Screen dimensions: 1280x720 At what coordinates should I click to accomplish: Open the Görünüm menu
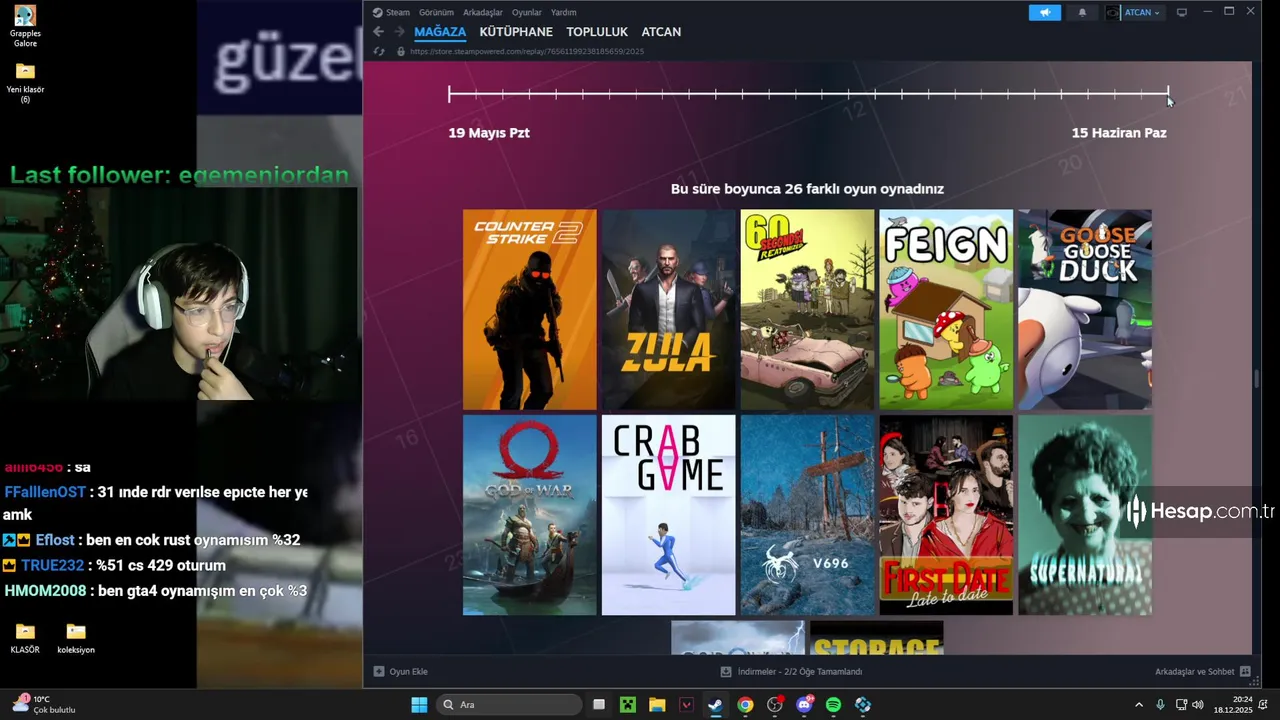(x=436, y=13)
